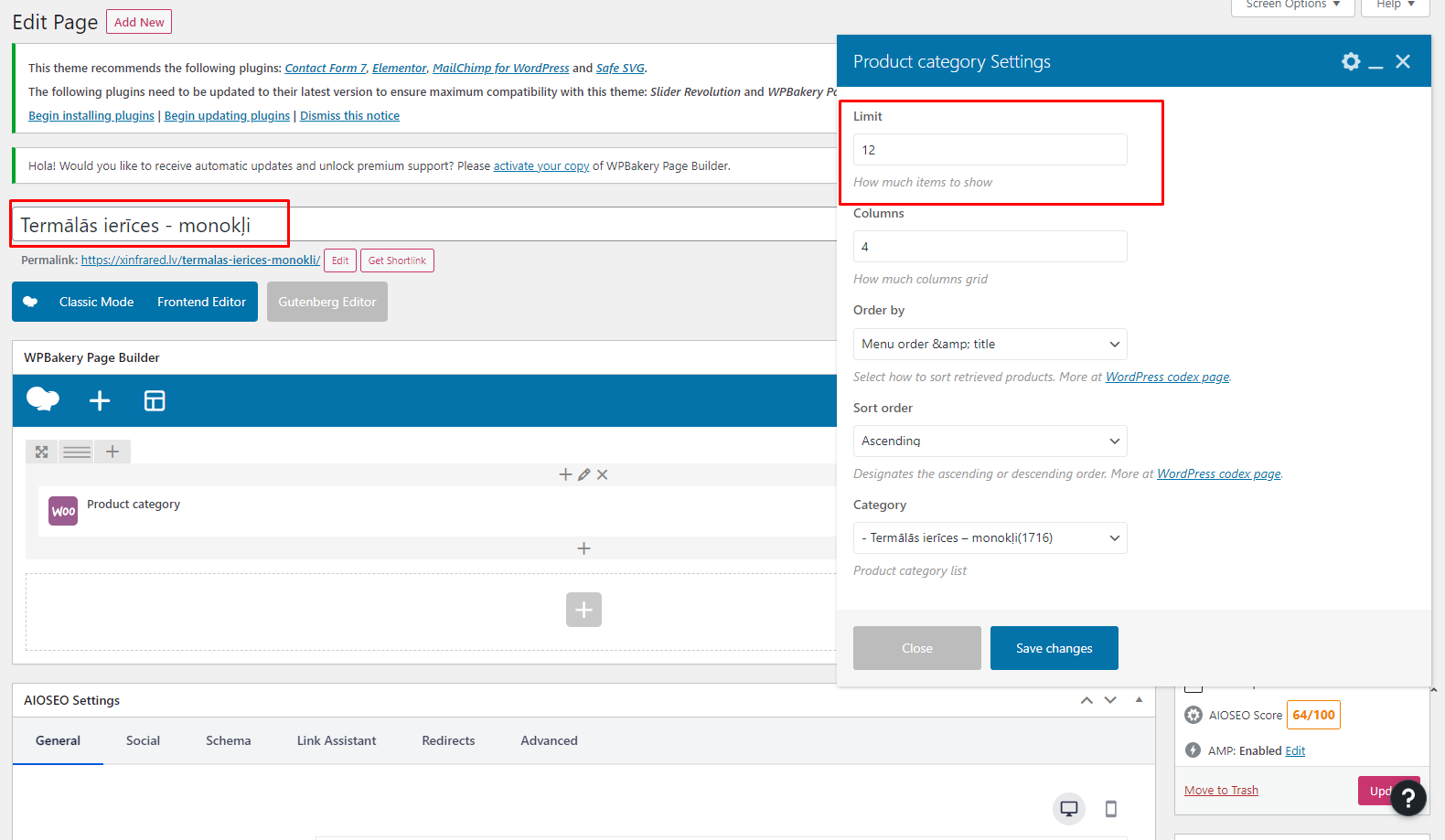This screenshot has width=1445, height=840.
Task: Click Dismiss this notice link
Action: tap(349, 116)
